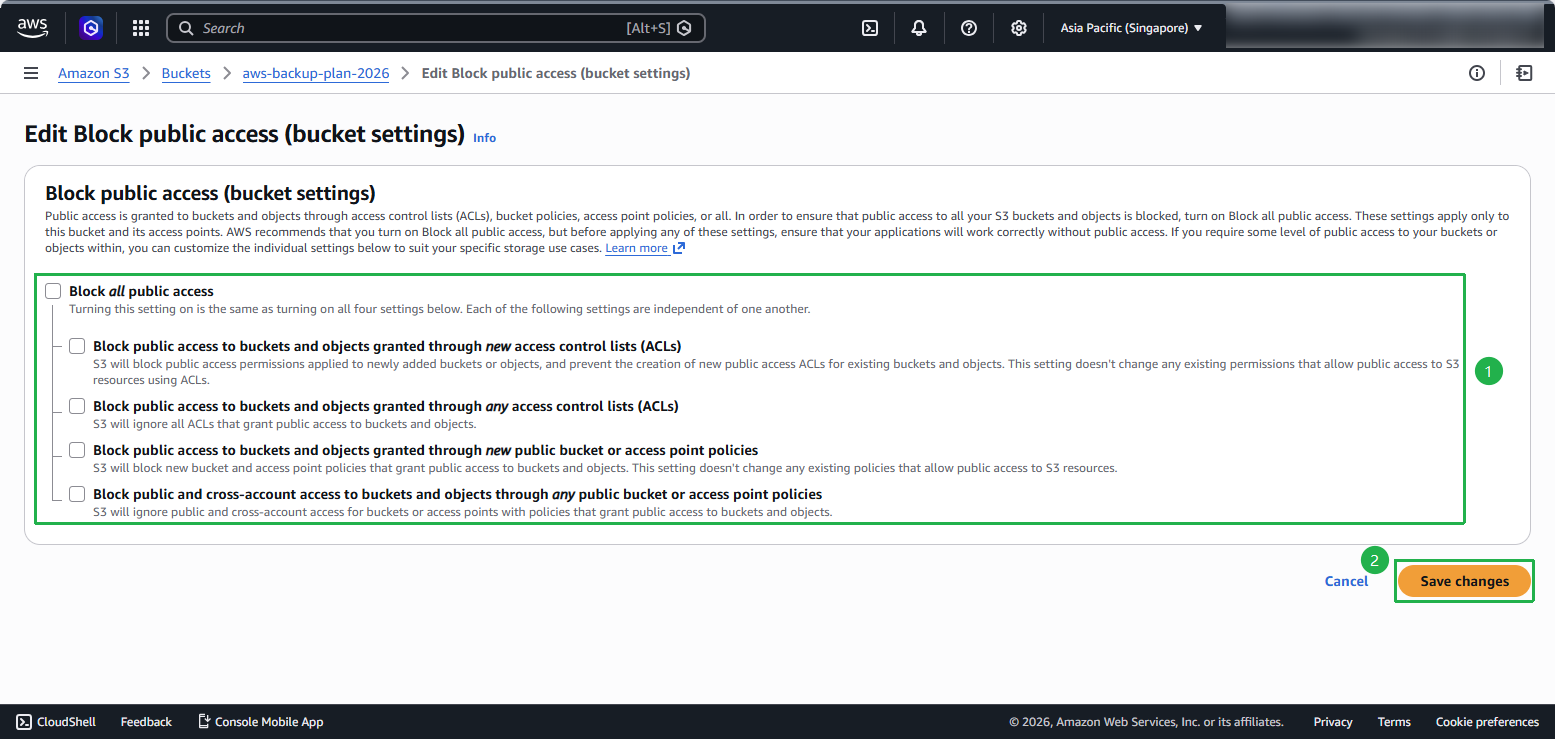1555x739 pixels.
Task: Open Feedback in the footer
Action: point(146,721)
